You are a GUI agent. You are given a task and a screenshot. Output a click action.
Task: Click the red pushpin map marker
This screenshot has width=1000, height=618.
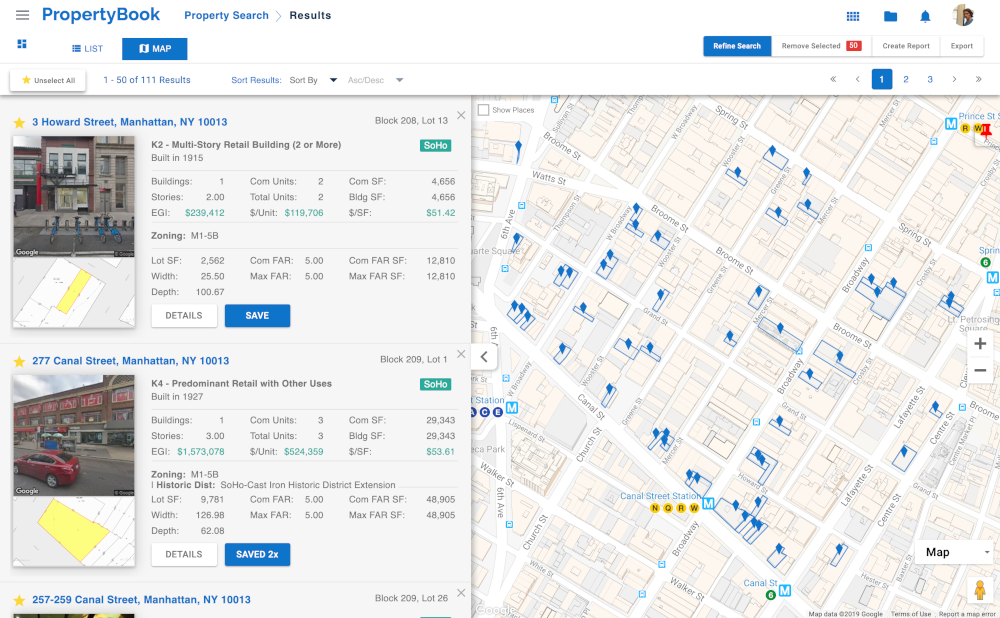click(x=985, y=131)
